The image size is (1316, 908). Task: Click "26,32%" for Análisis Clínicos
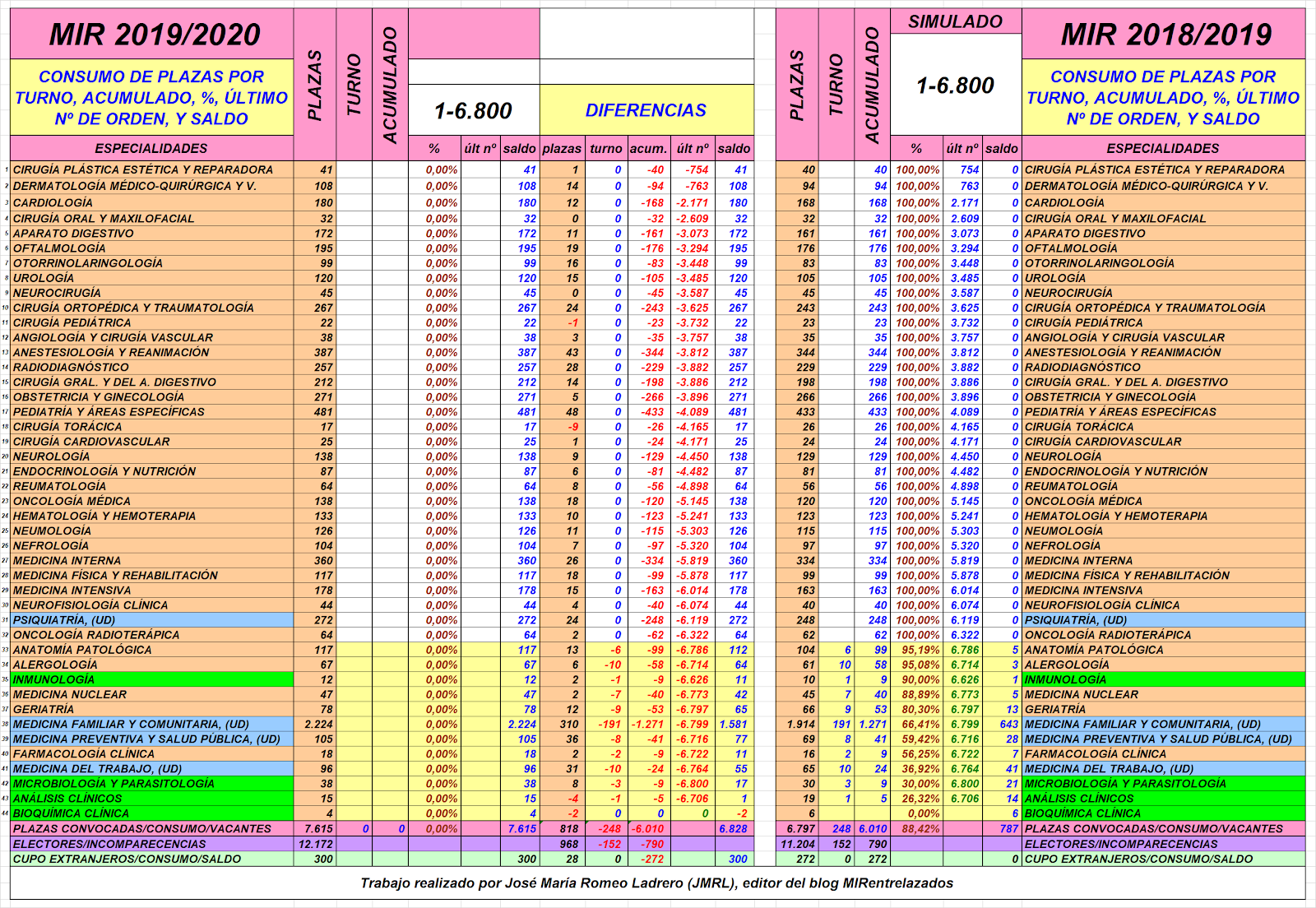tap(917, 799)
